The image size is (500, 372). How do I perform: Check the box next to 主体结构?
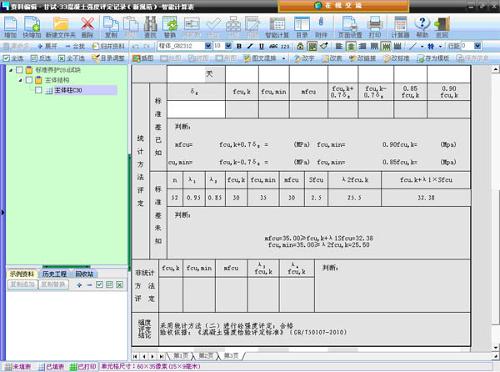click(29, 80)
